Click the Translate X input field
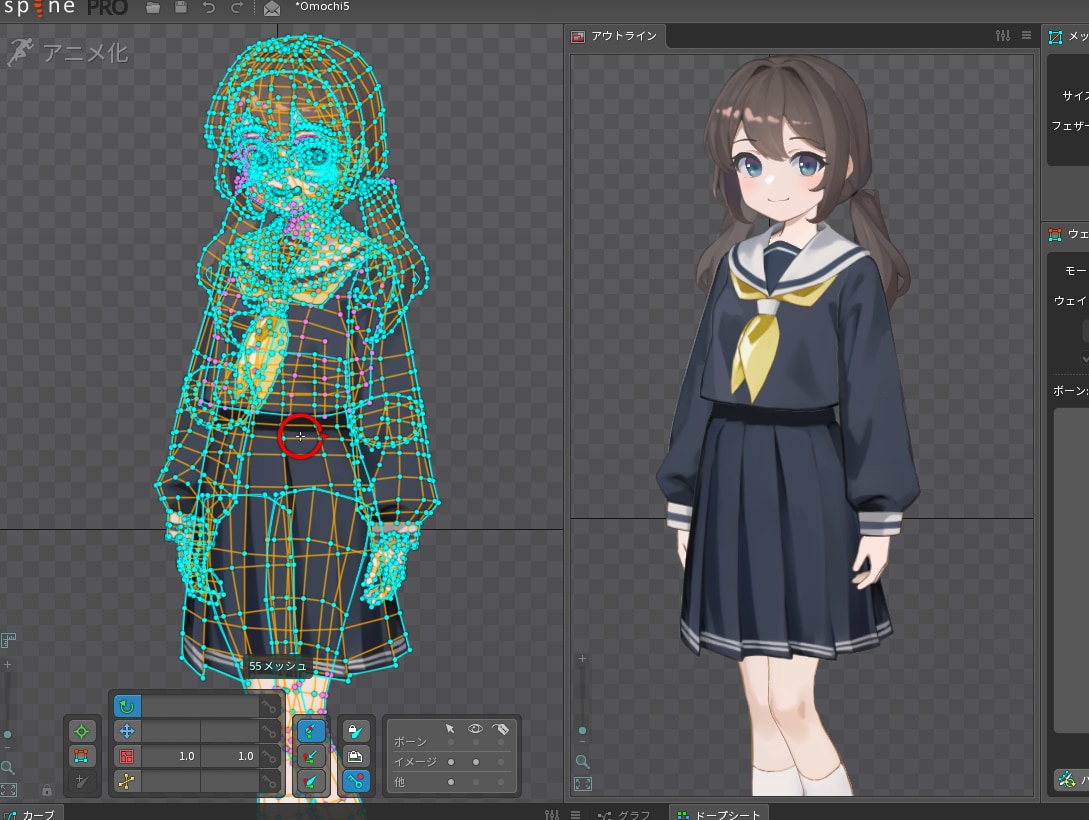Image resolution: width=1089 pixels, height=820 pixels. click(171, 731)
